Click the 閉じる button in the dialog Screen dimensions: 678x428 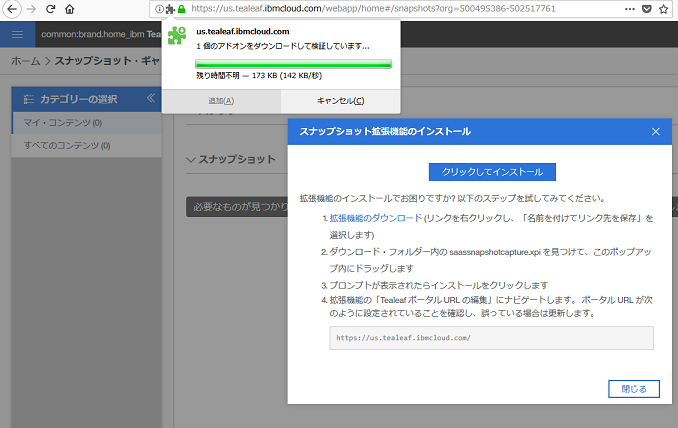pos(634,389)
